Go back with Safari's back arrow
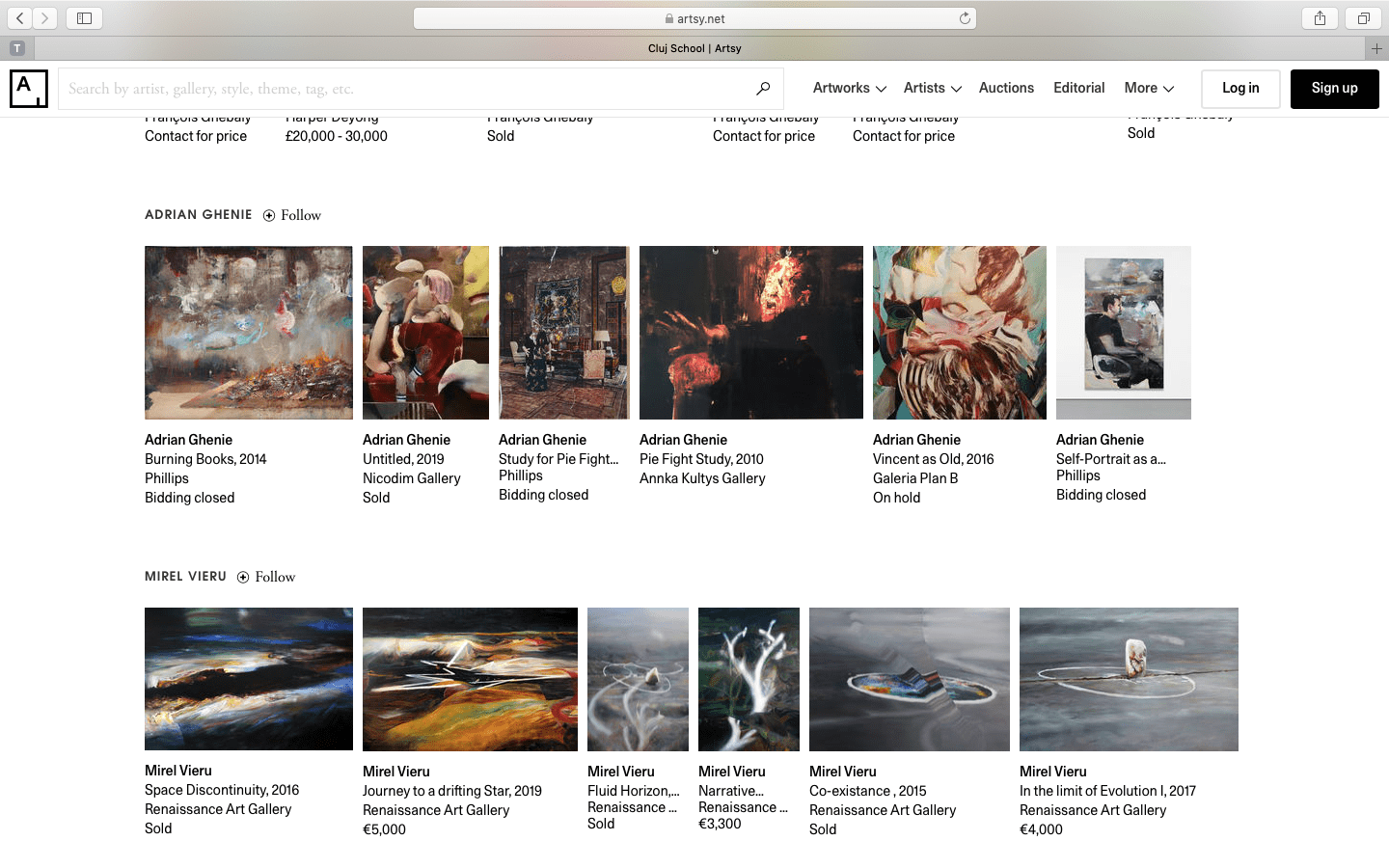 coord(20,18)
